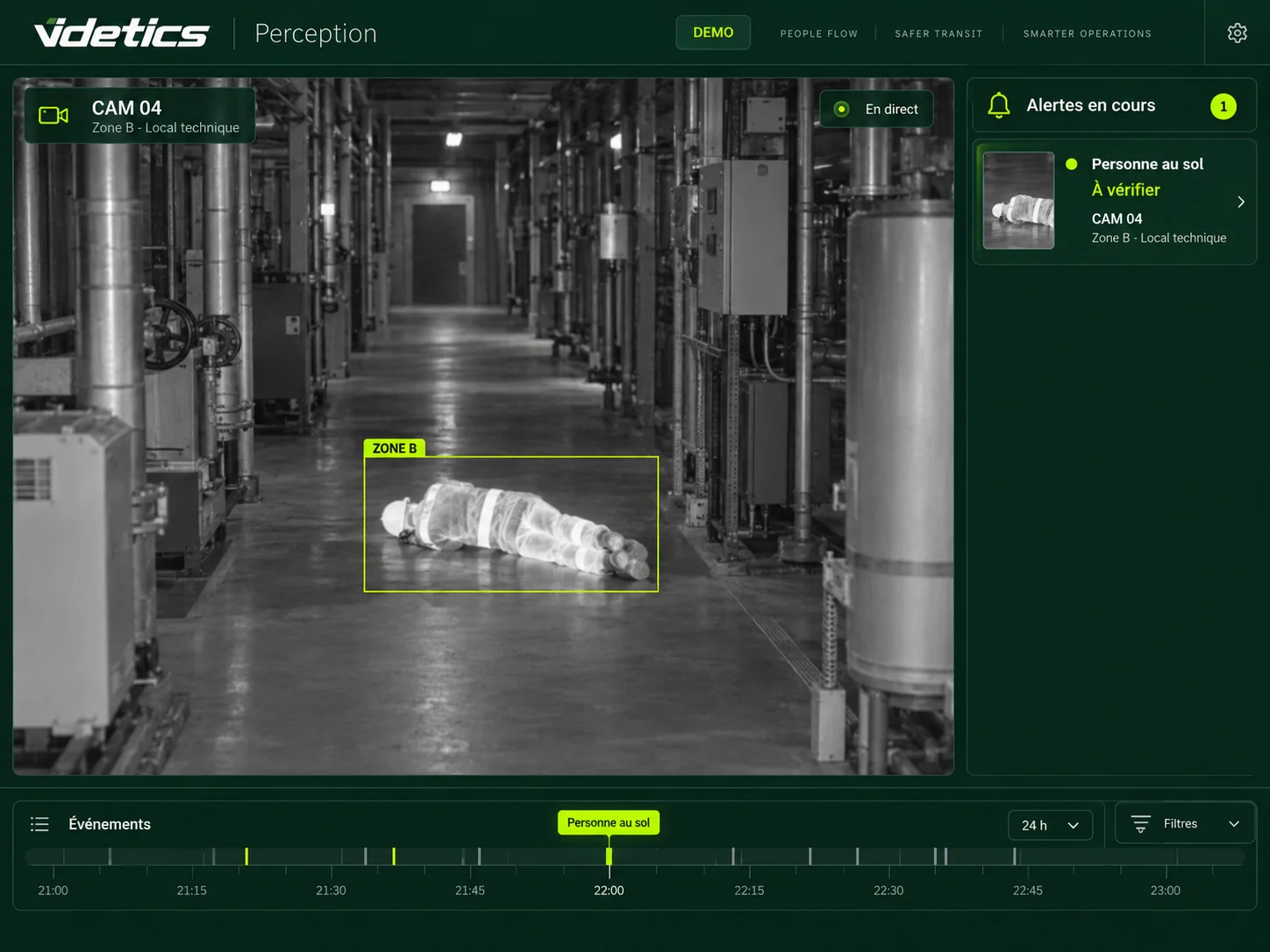Click the 22:30 time label

888,891
